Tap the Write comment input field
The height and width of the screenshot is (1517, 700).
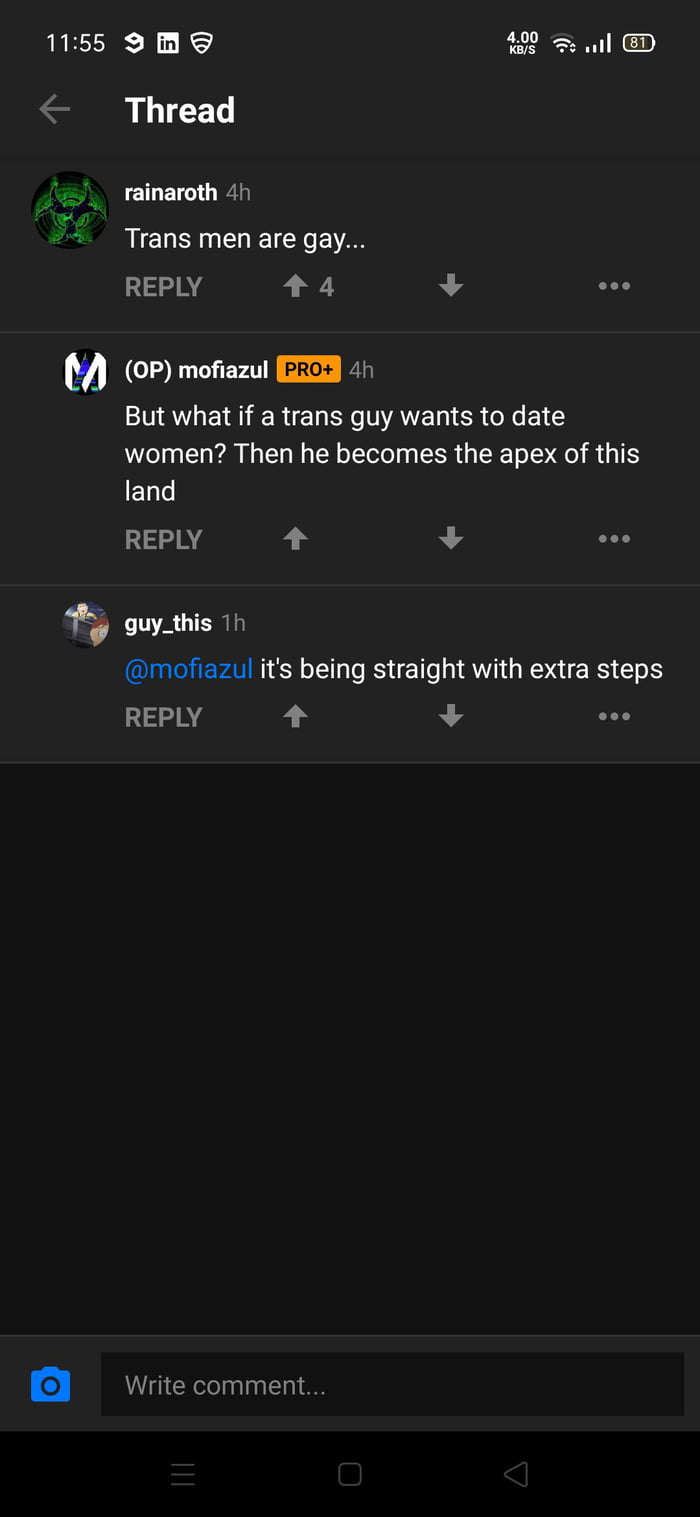(x=390, y=1384)
